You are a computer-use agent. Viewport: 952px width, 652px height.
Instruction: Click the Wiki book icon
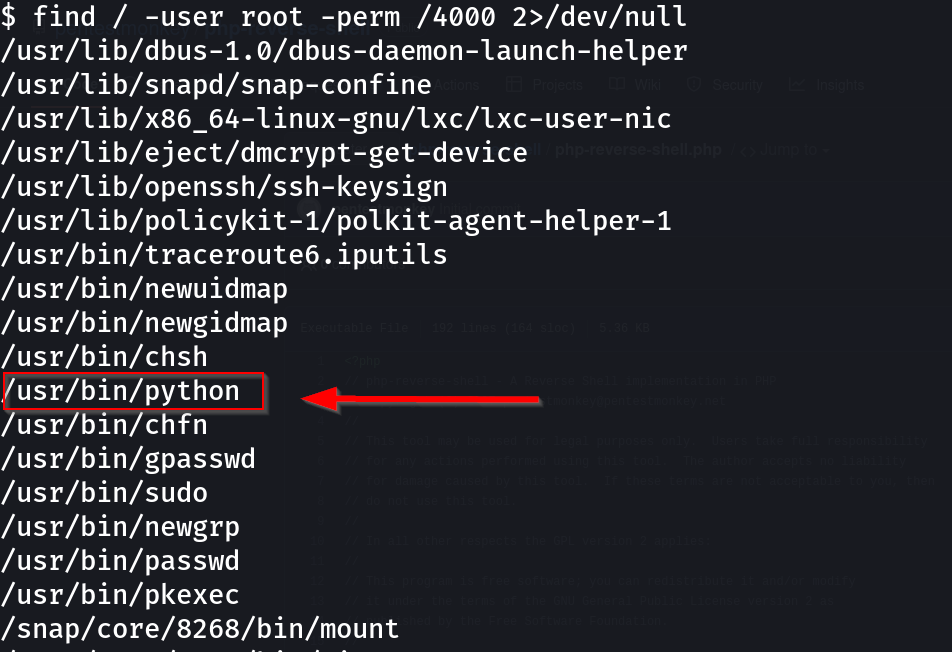[616, 85]
